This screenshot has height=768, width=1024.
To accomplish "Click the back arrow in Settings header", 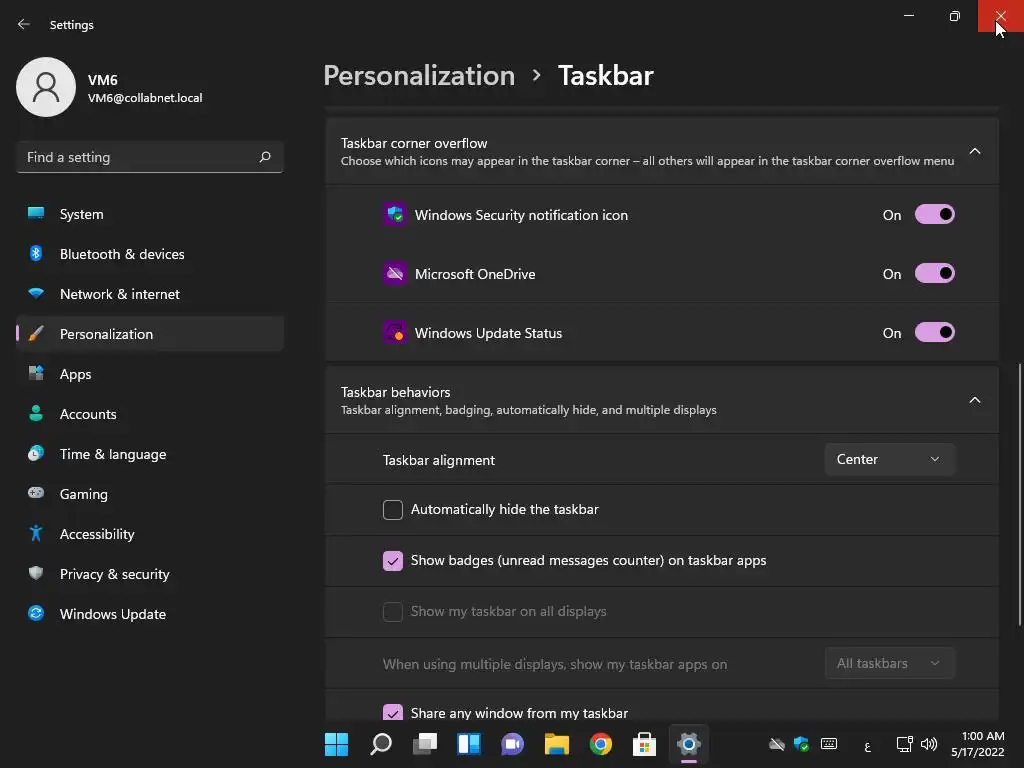I will pos(24,24).
